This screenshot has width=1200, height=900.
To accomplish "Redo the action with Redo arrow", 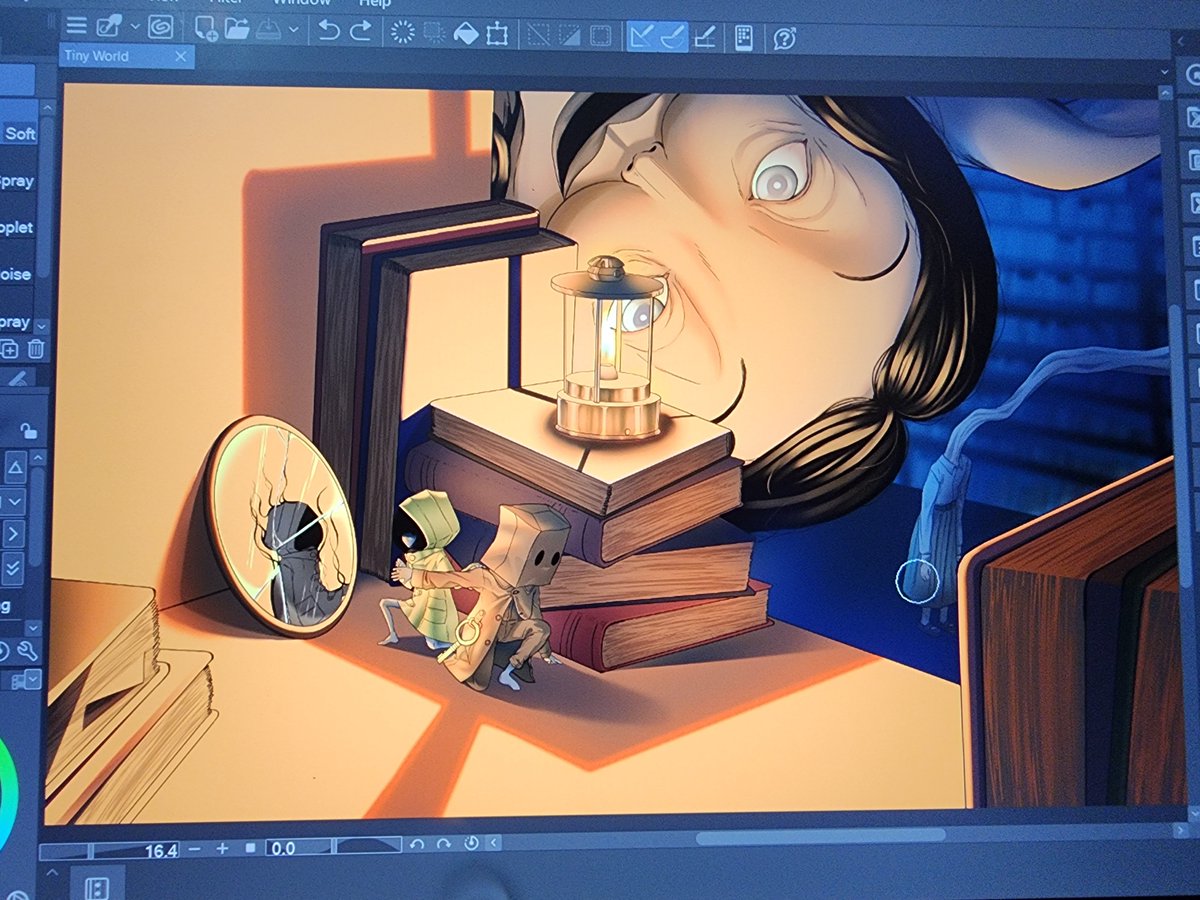I will tap(361, 31).
